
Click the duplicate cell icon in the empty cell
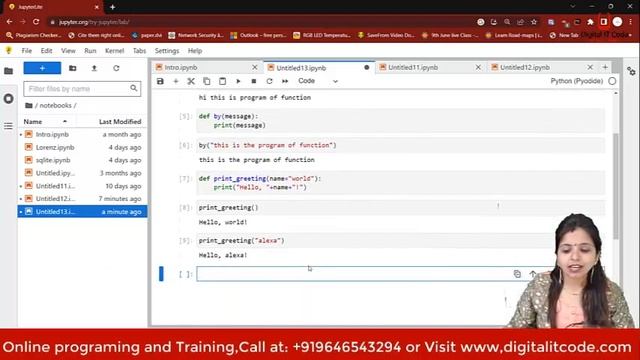(x=517, y=274)
